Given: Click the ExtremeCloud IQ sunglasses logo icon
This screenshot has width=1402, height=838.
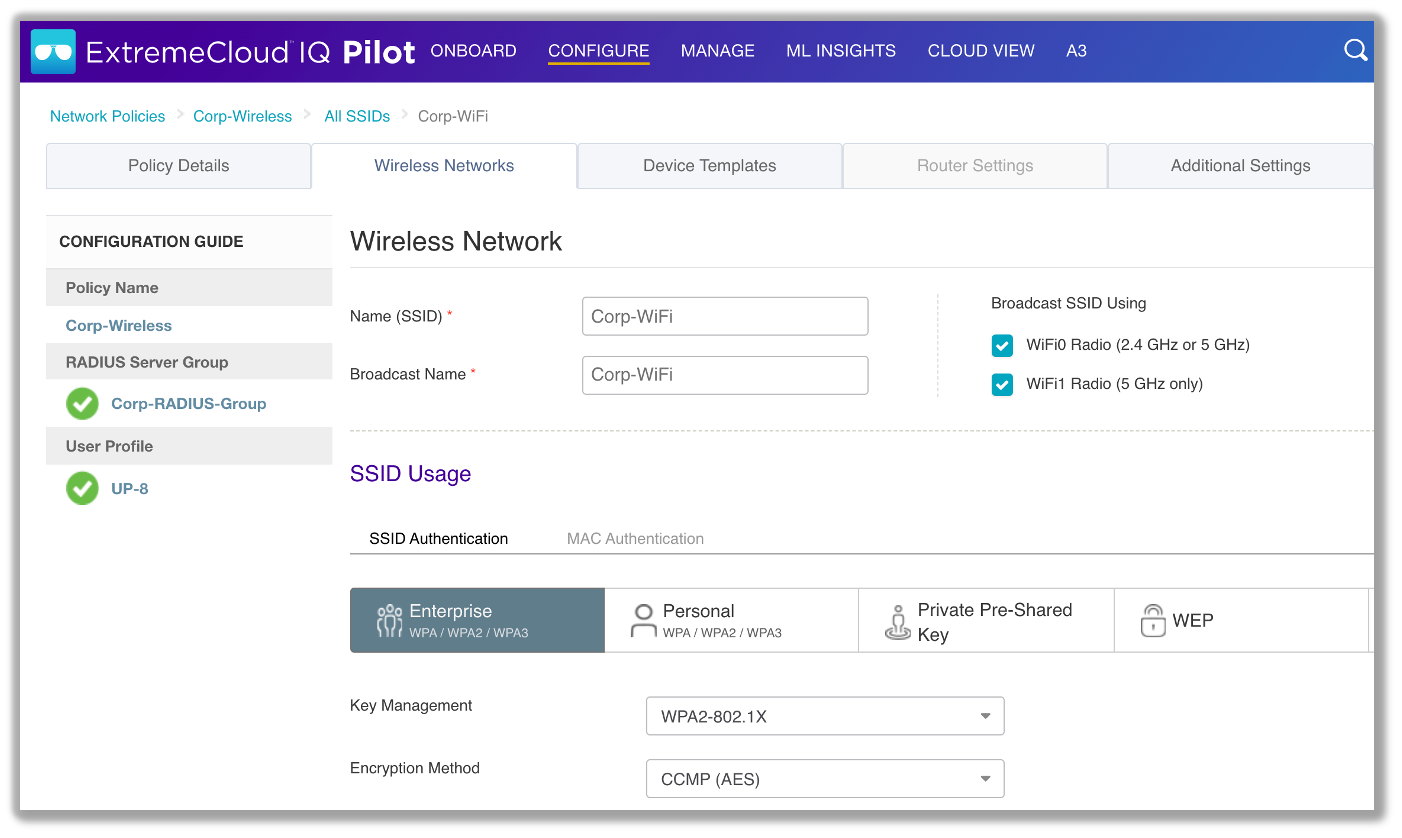Looking at the screenshot, I should [53, 51].
